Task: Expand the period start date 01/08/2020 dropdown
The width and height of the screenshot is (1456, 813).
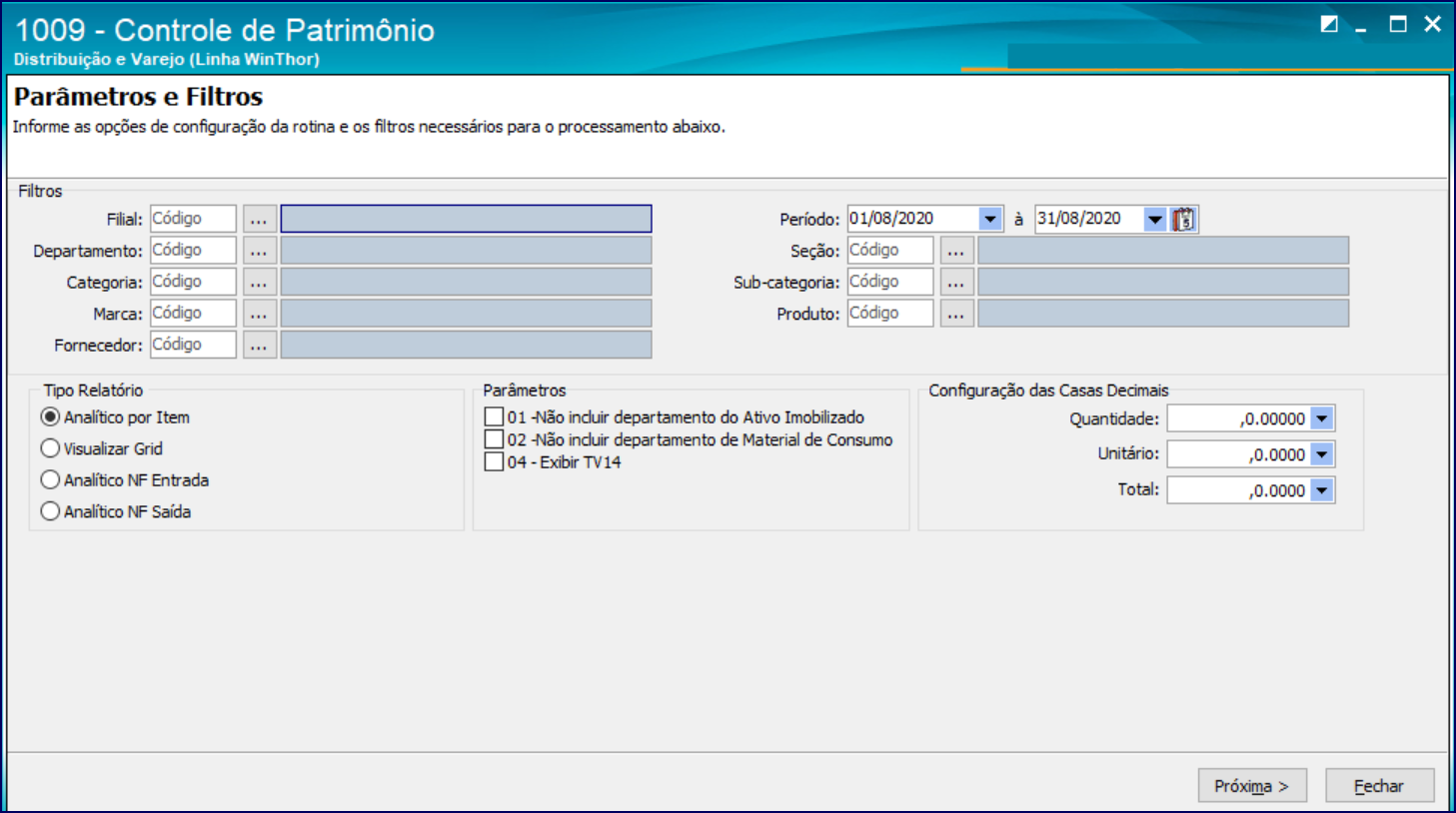Action: [989, 219]
